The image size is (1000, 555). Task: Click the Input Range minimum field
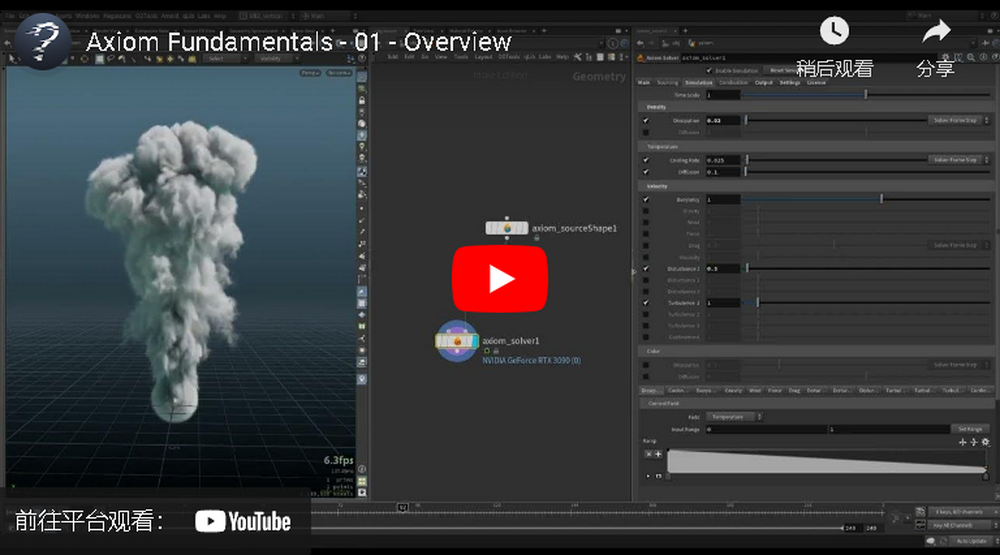[x=766, y=429]
